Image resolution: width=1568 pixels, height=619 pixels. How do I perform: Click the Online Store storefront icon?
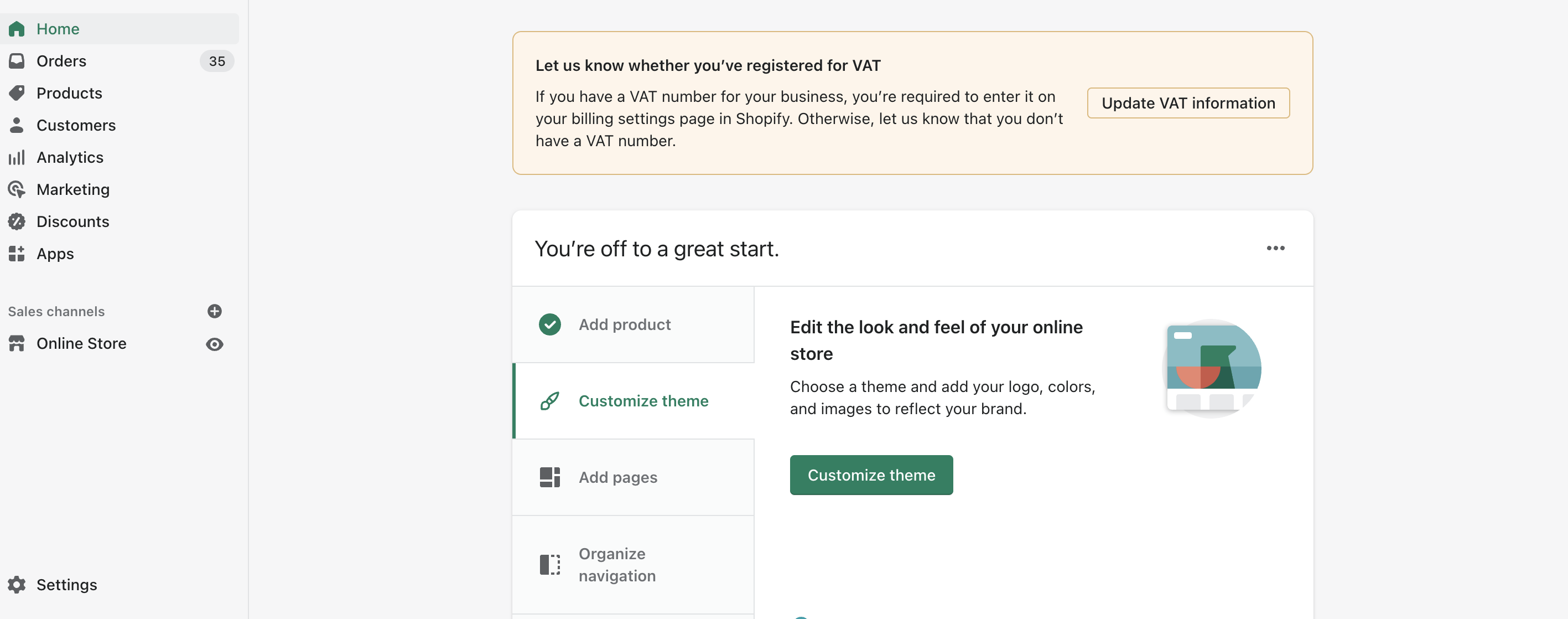[17, 344]
